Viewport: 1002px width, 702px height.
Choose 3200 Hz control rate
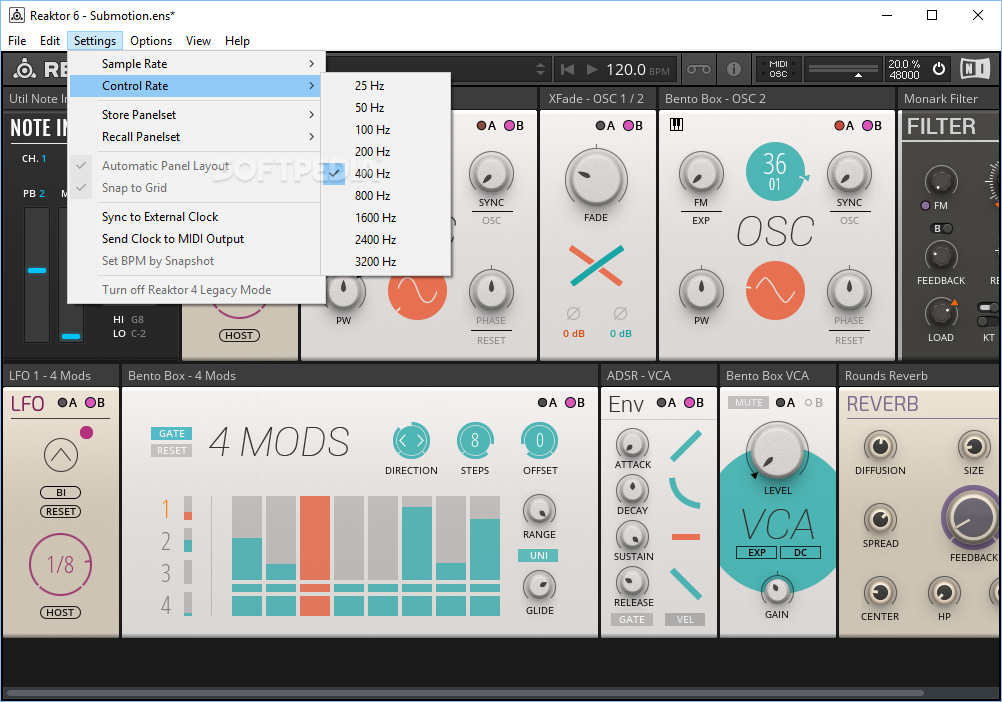387,262
